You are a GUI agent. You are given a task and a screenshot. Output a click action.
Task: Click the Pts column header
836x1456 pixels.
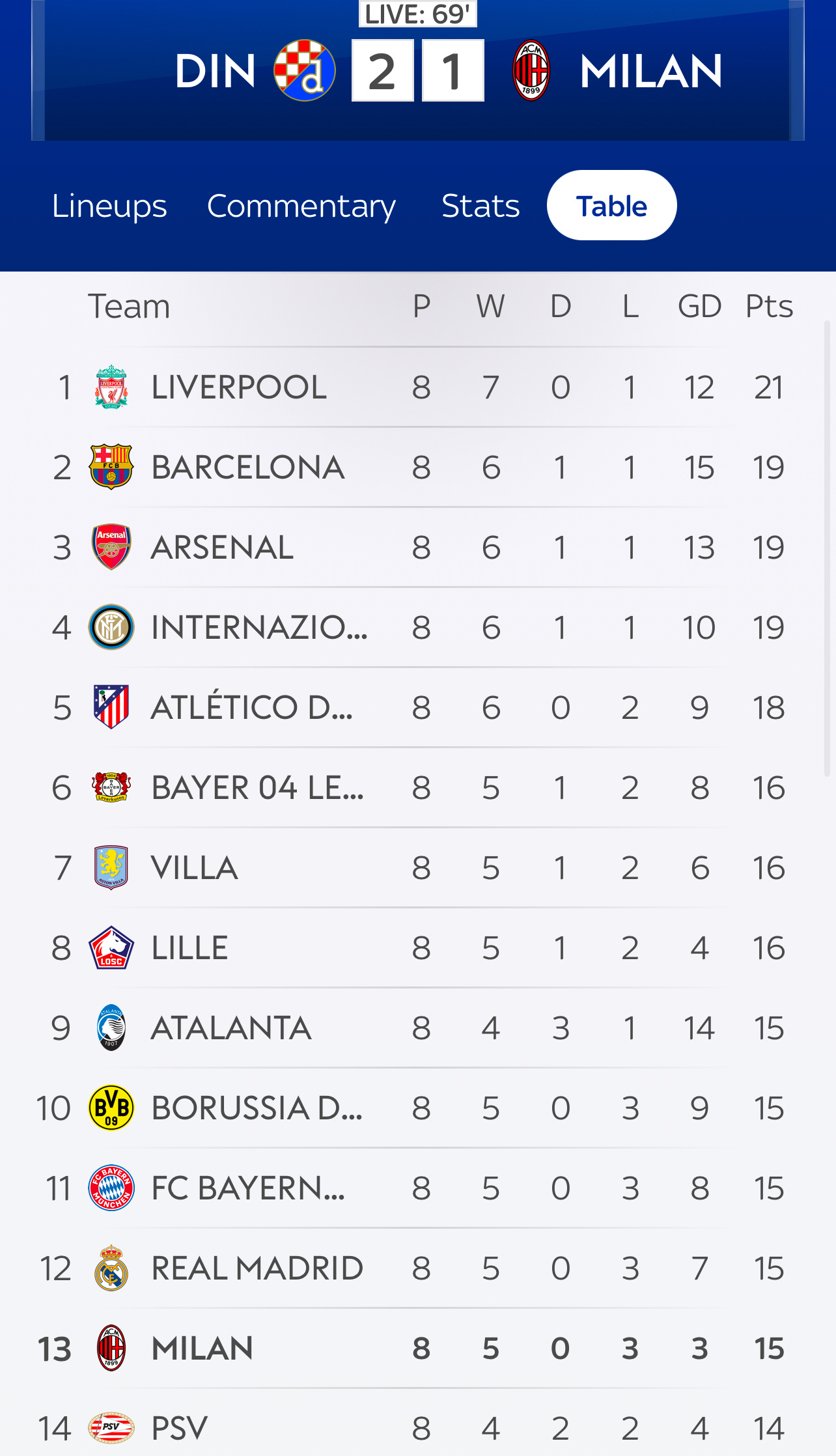click(x=769, y=306)
